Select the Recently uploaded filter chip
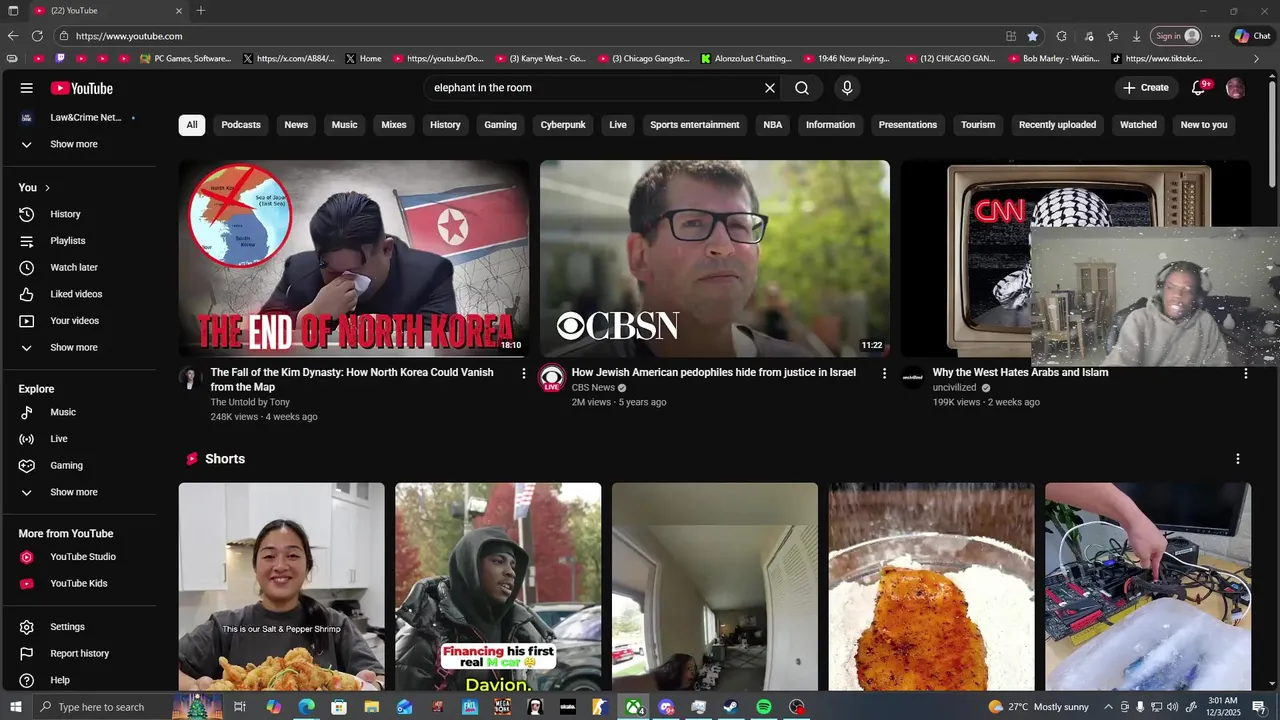Viewport: 1280px width, 720px height. pyautogui.click(x=1057, y=125)
